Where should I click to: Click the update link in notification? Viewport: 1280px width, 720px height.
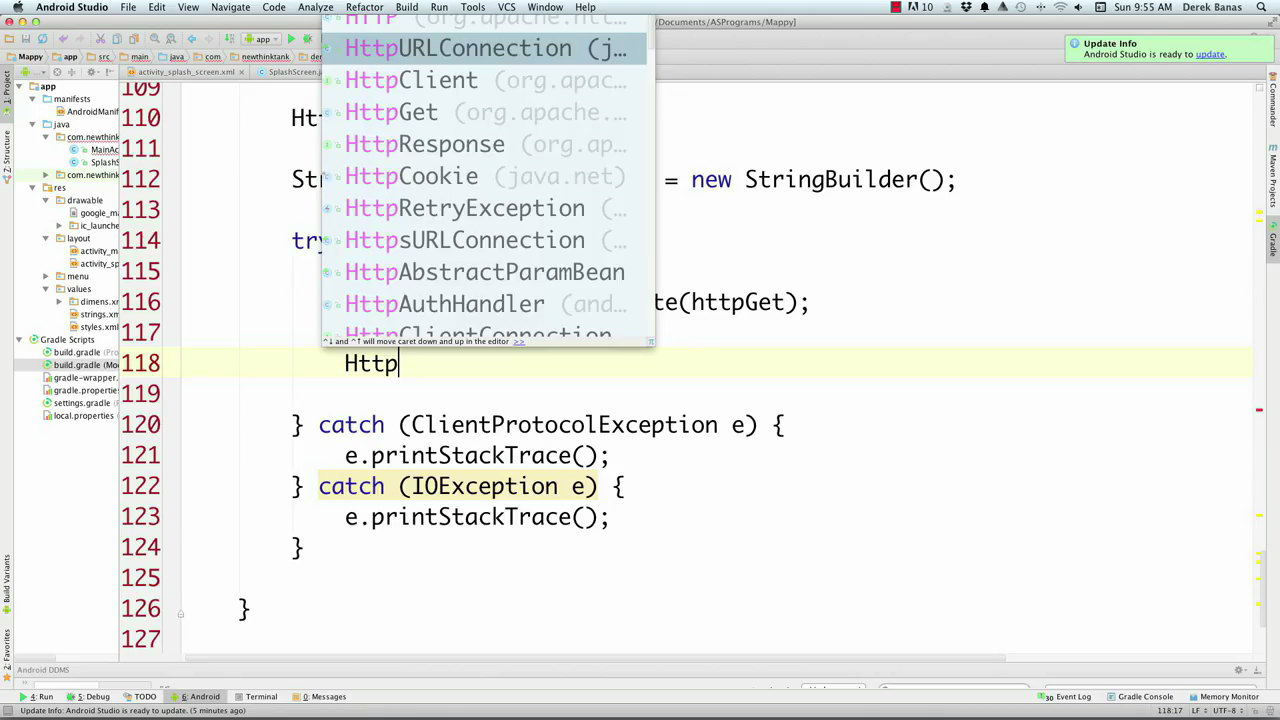tap(1210, 54)
